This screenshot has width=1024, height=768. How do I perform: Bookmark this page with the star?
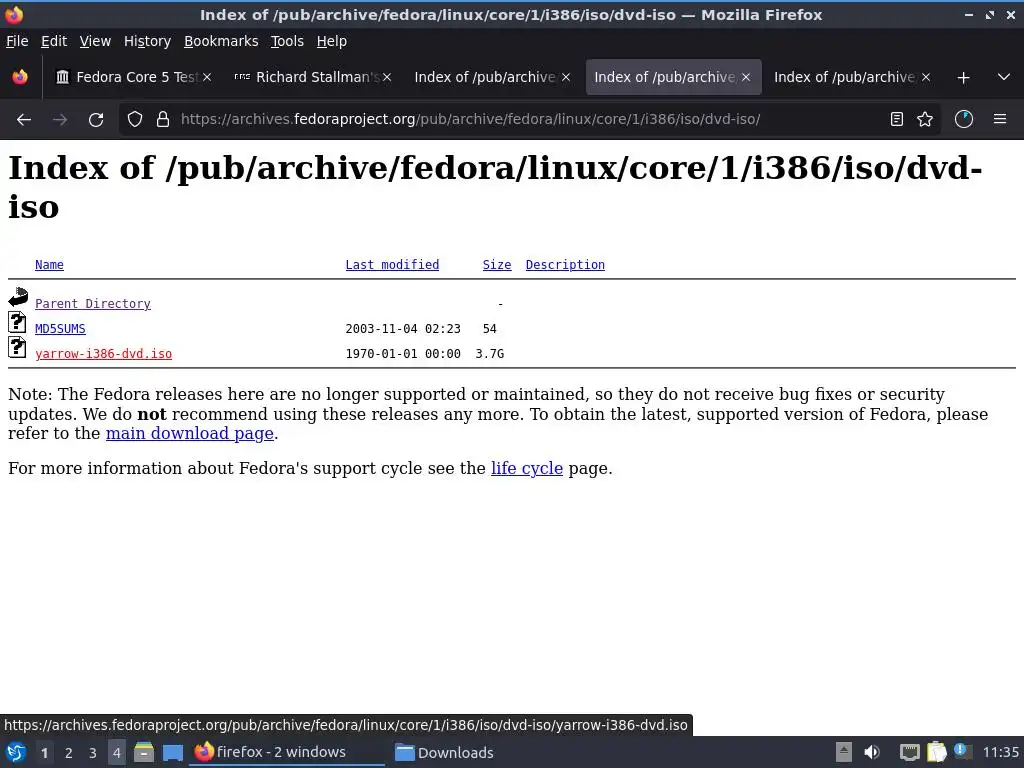point(925,119)
